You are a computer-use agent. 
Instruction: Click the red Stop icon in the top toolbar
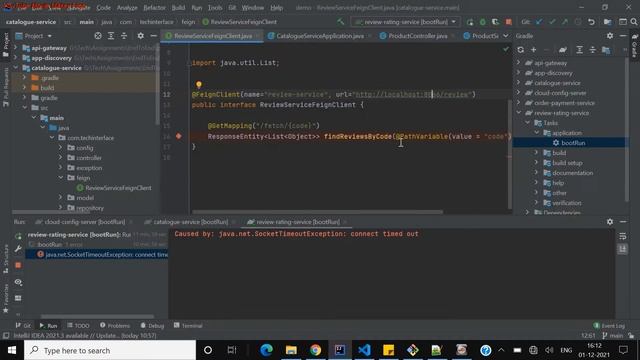(509, 22)
